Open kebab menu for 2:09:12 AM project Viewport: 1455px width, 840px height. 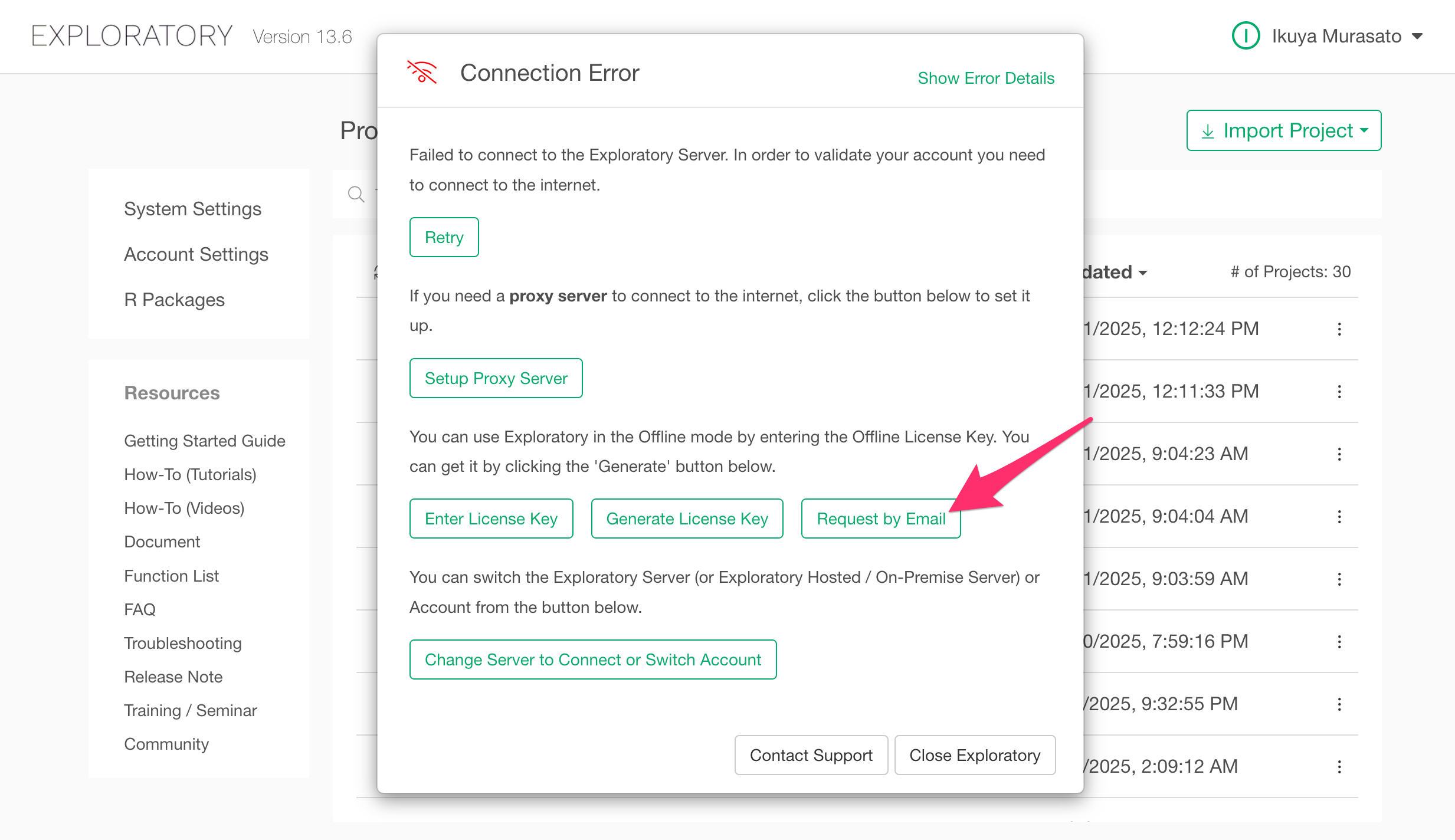1339,767
